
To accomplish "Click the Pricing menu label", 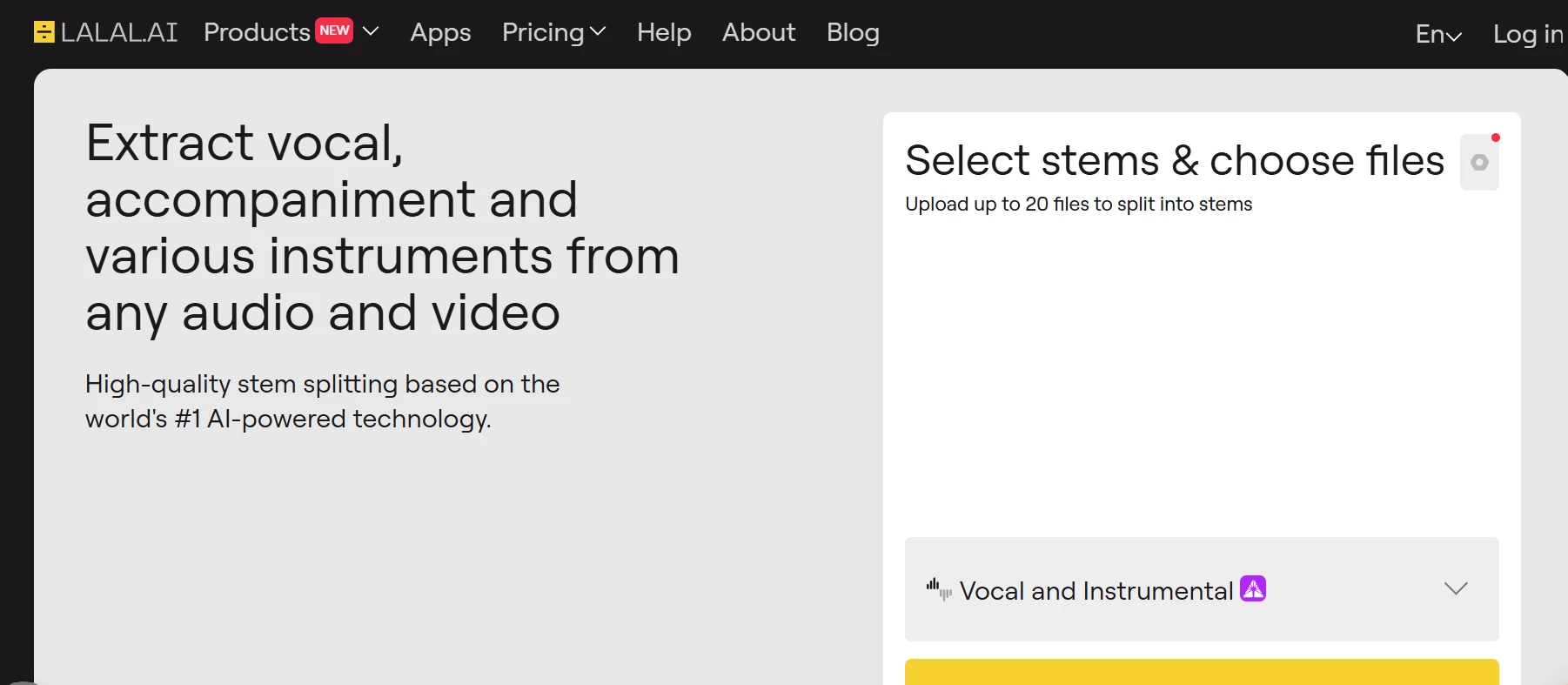I will [x=543, y=33].
